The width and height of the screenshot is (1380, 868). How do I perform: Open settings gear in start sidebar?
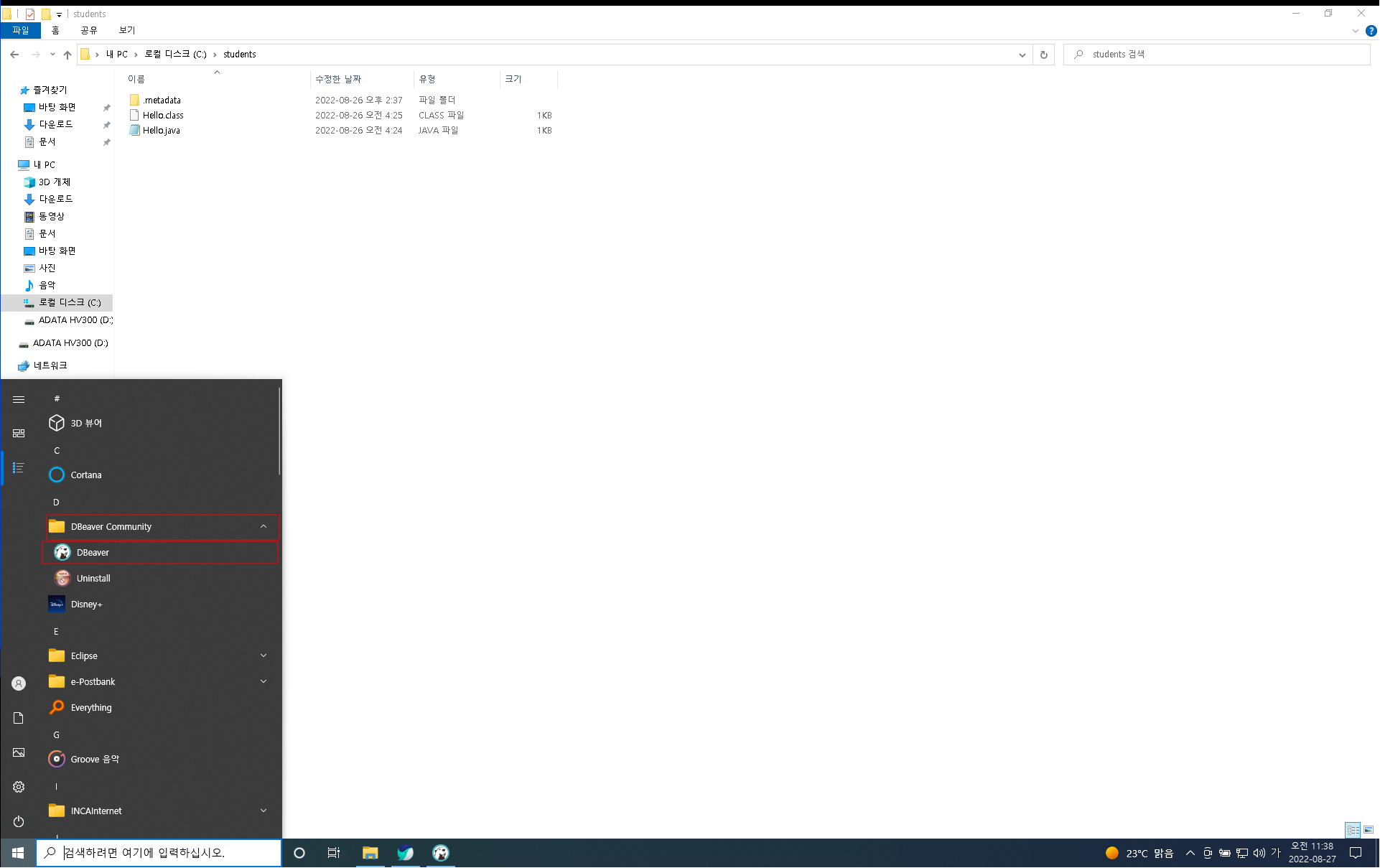point(19,787)
